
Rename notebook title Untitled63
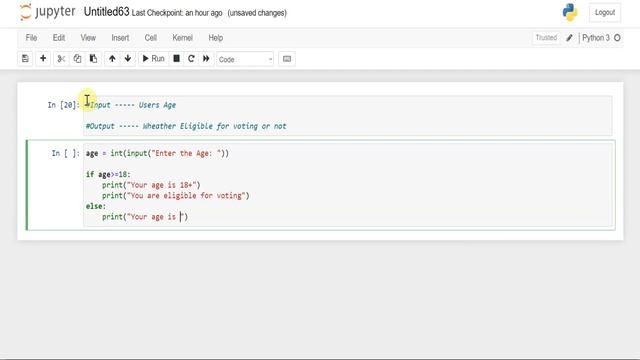[x=106, y=12]
